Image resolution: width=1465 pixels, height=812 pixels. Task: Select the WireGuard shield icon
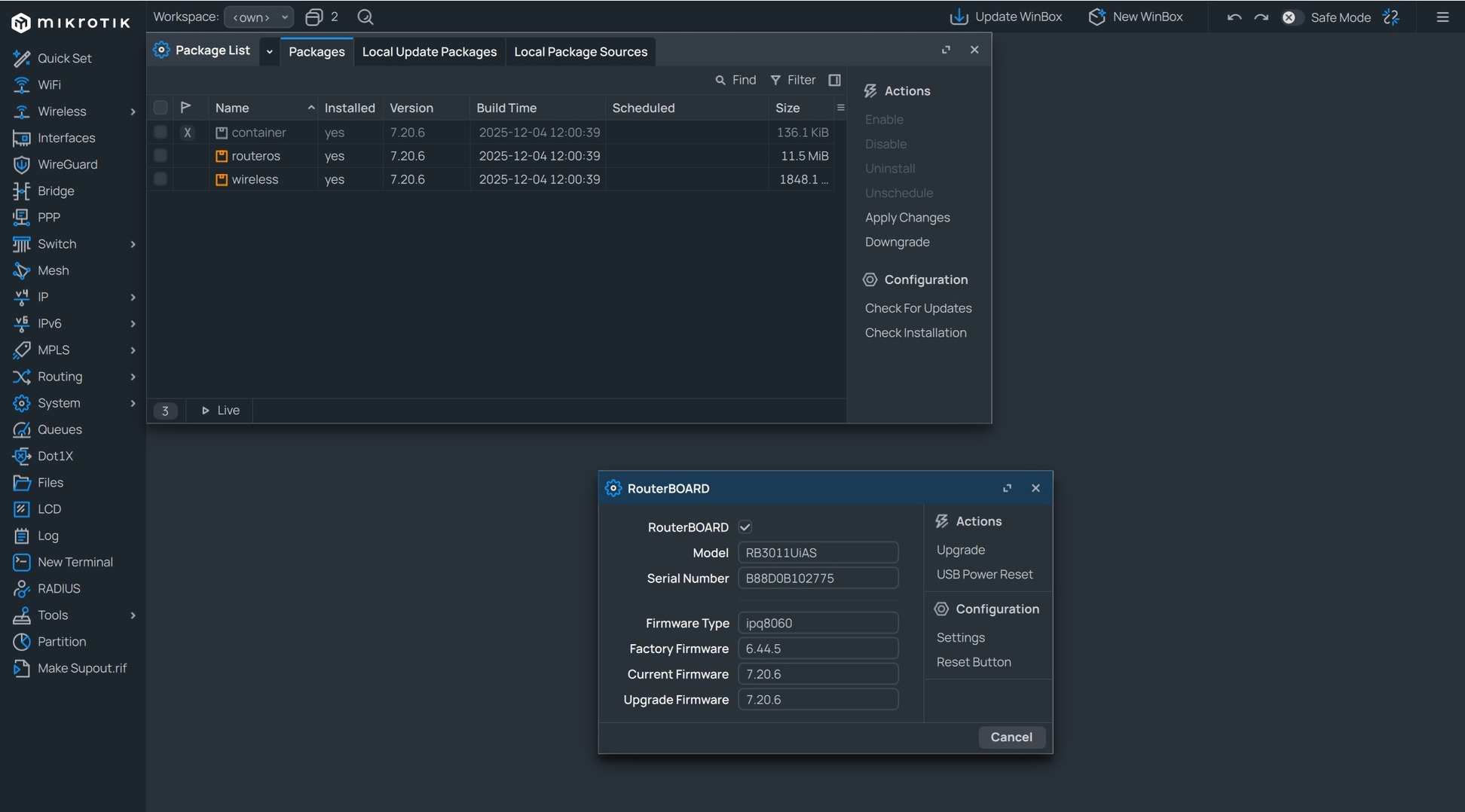22,164
